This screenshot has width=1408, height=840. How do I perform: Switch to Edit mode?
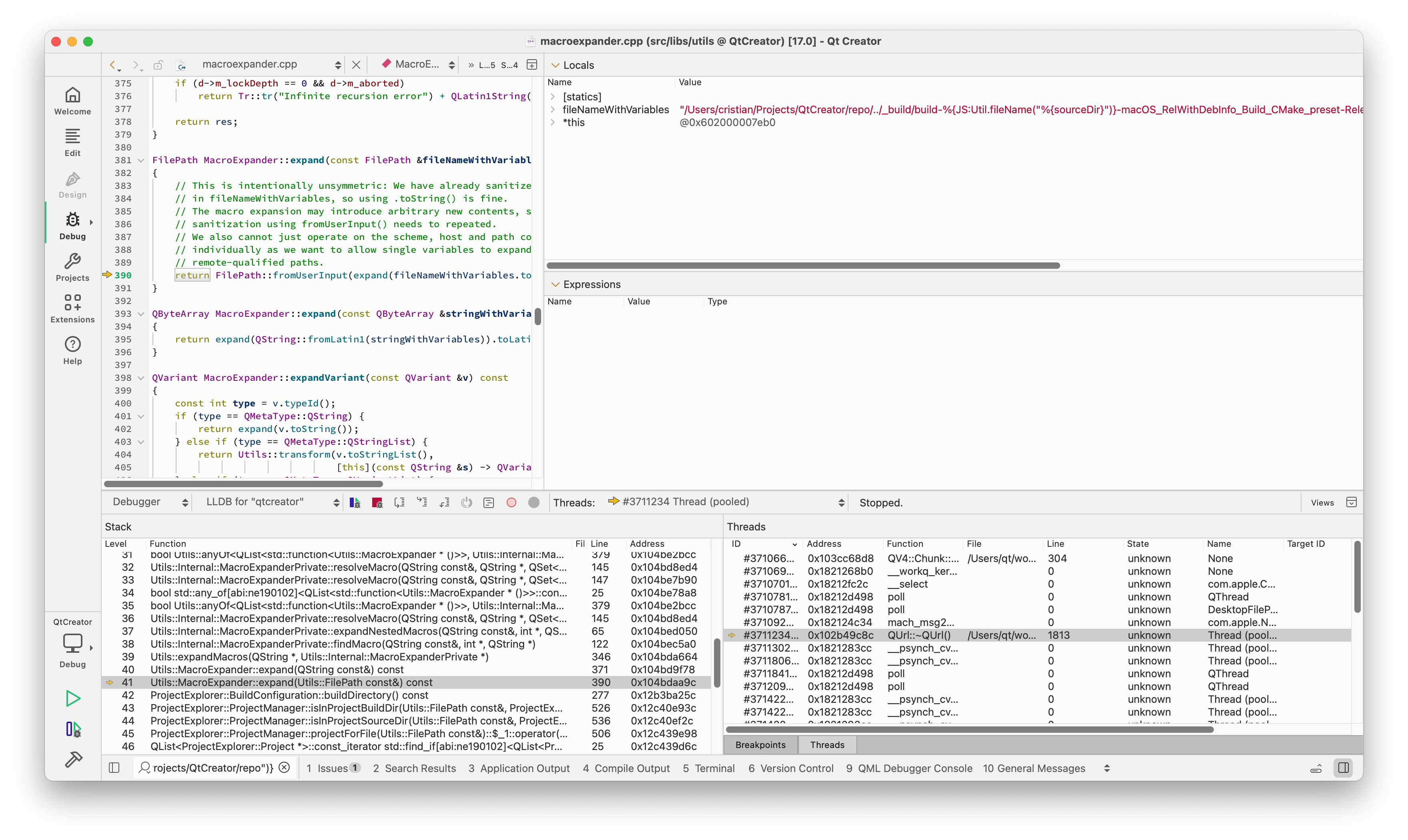point(72,143)
